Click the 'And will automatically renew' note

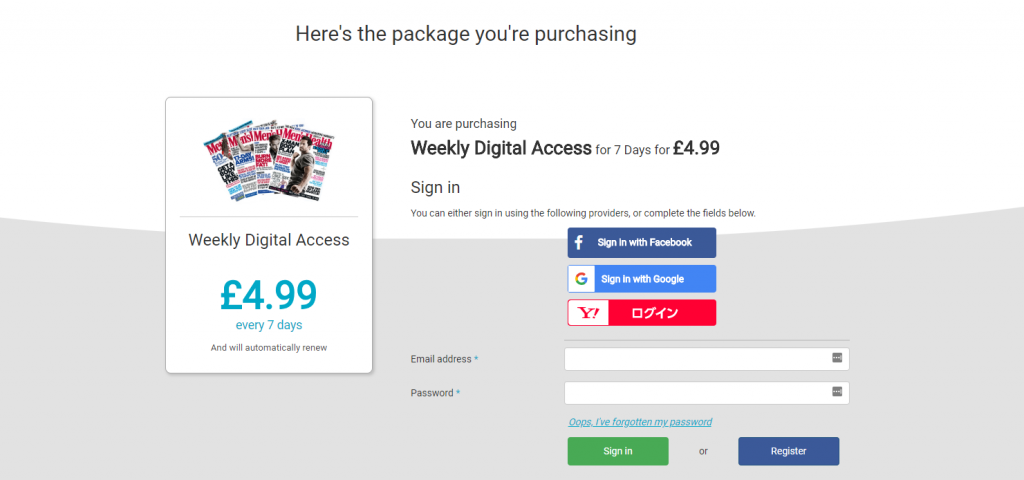click(268, 348)
